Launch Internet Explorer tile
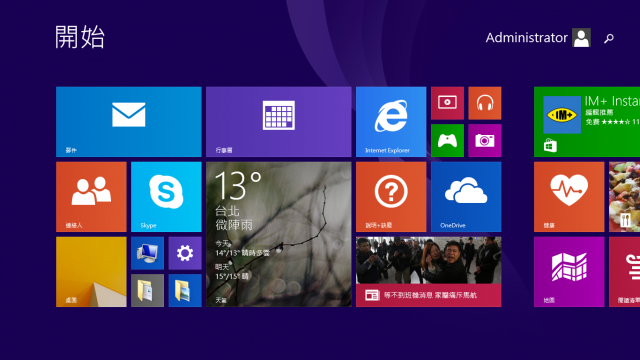 point(391,122)
